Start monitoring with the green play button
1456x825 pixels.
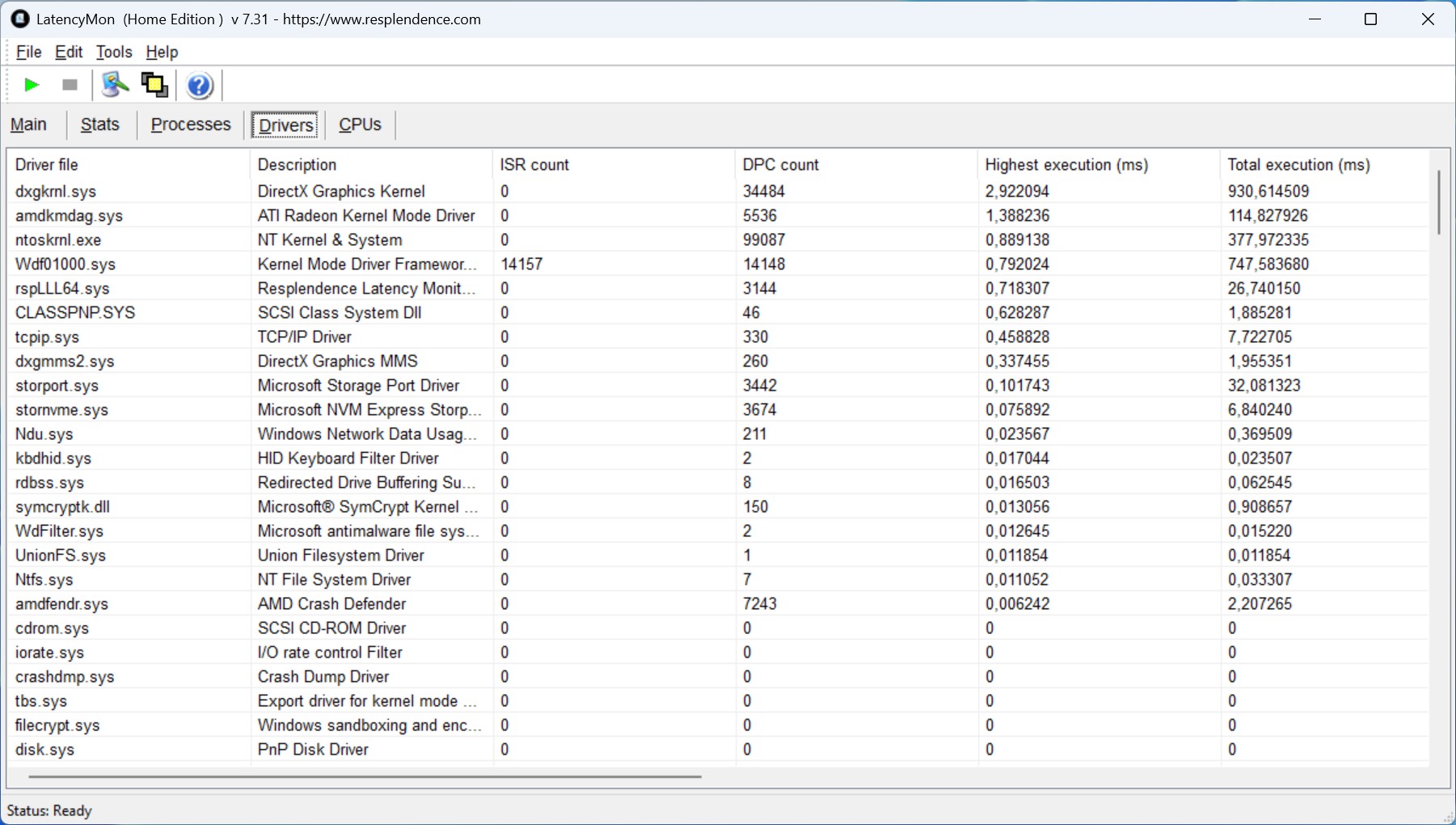[32, 85]
